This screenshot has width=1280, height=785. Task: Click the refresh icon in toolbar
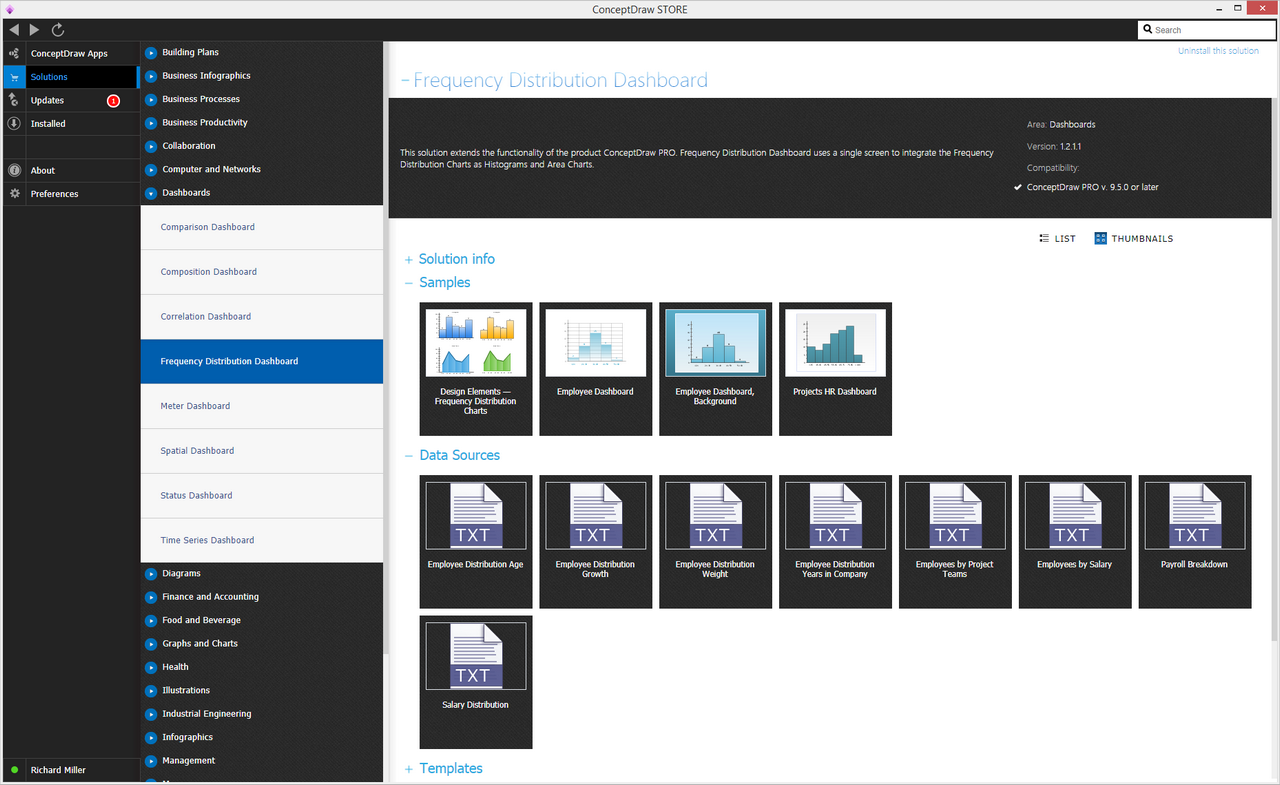click(58, 30)
